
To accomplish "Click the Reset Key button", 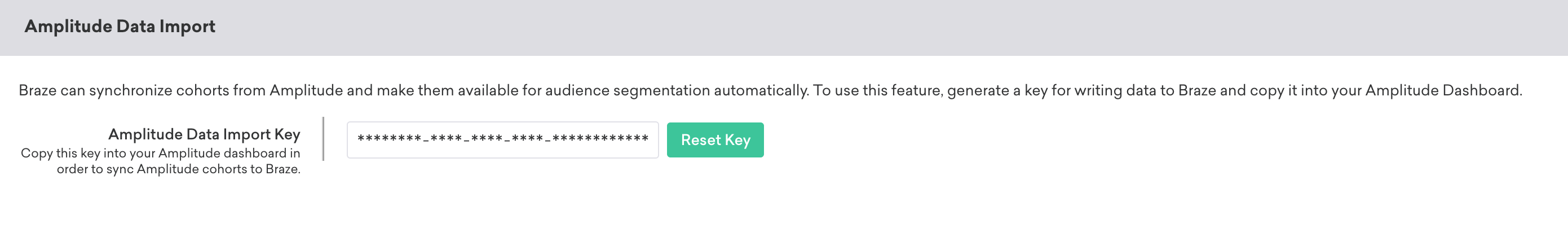I will (x=714, y=139).
